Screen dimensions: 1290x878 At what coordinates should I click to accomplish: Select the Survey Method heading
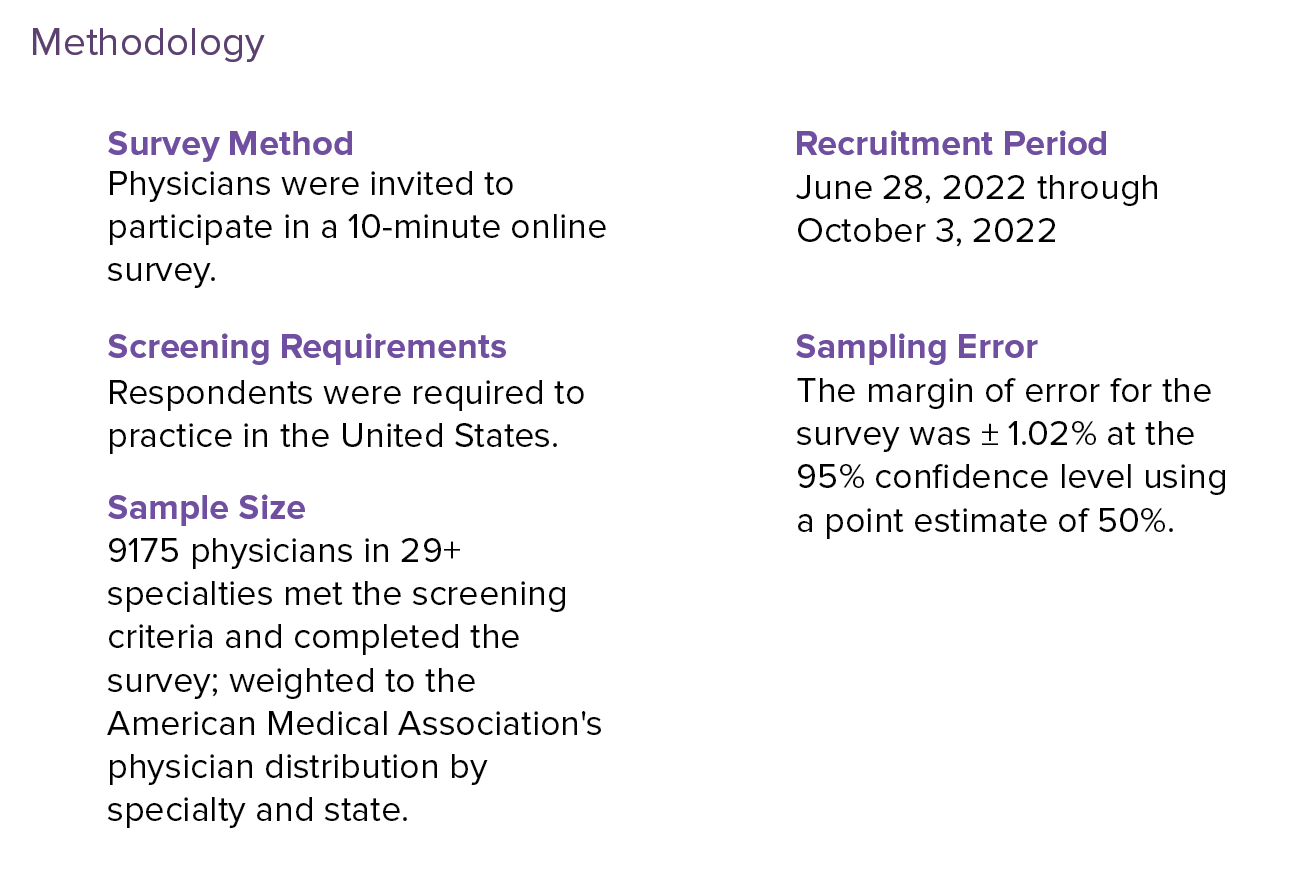[230, 144]
